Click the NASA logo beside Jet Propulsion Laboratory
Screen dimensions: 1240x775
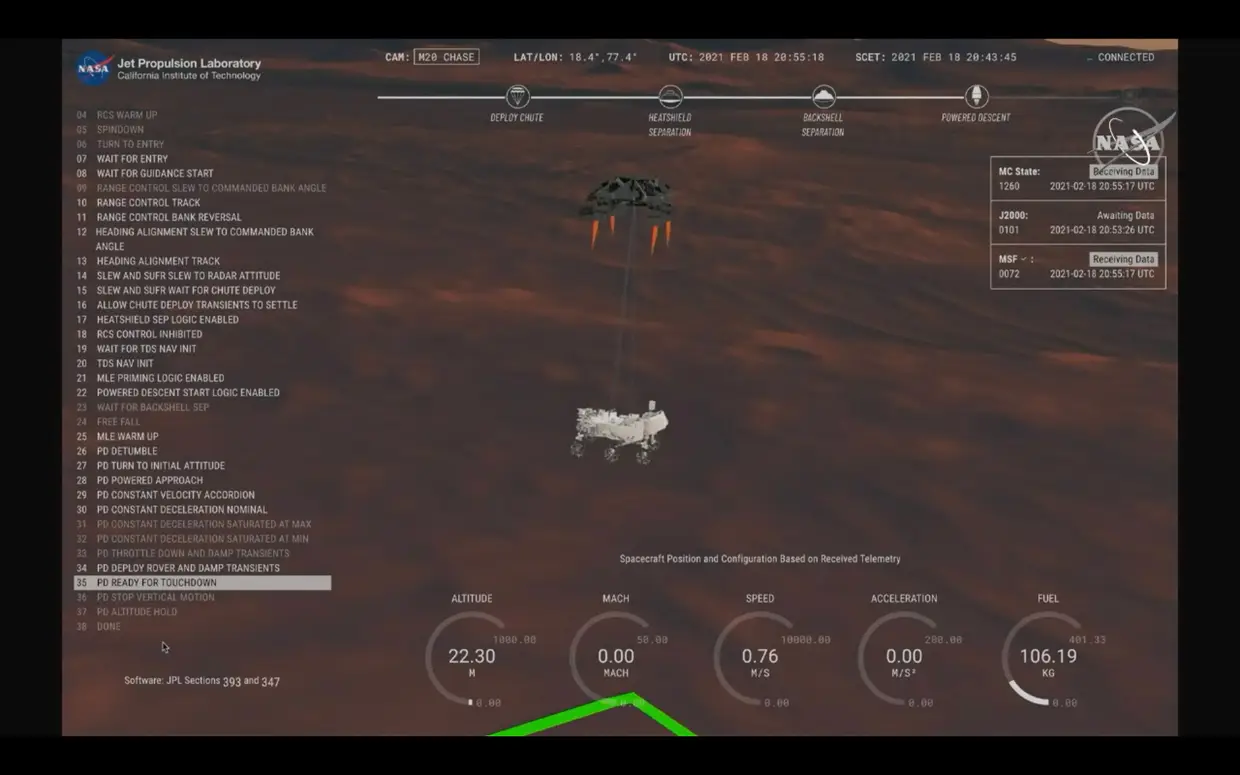94,68
